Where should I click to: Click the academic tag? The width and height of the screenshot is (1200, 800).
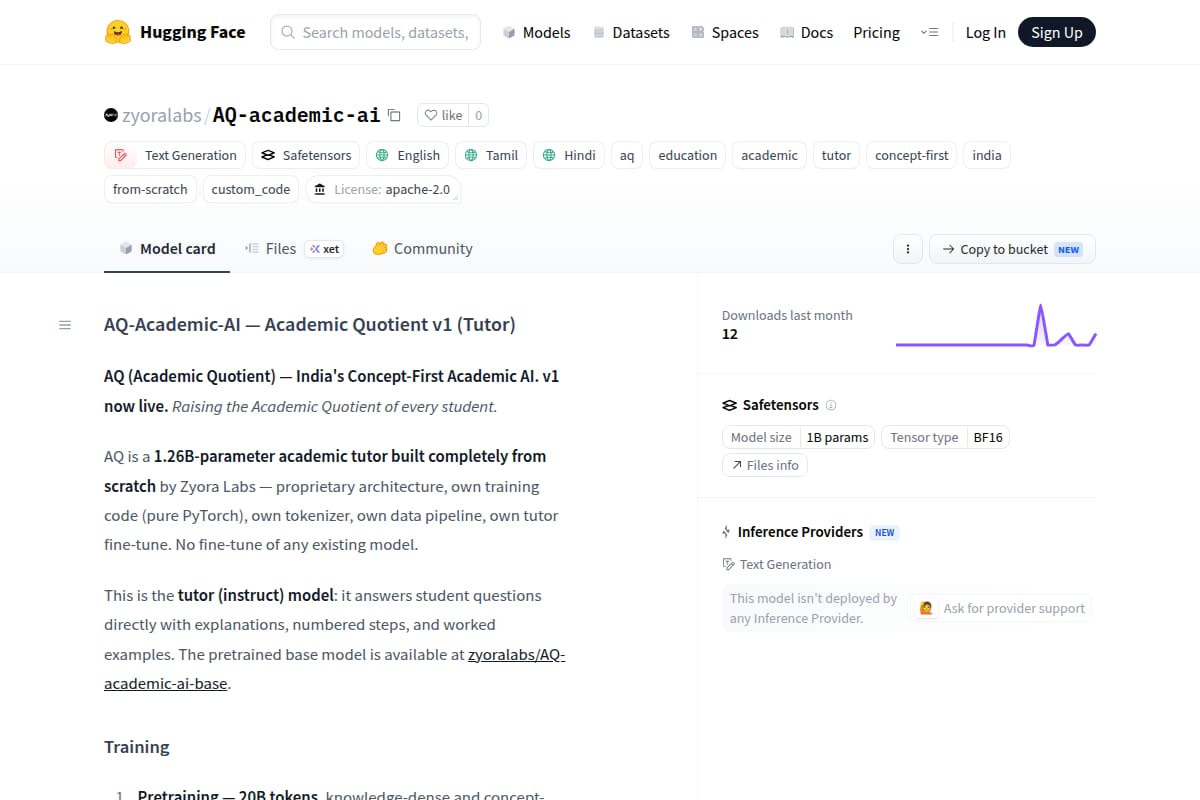770,155
